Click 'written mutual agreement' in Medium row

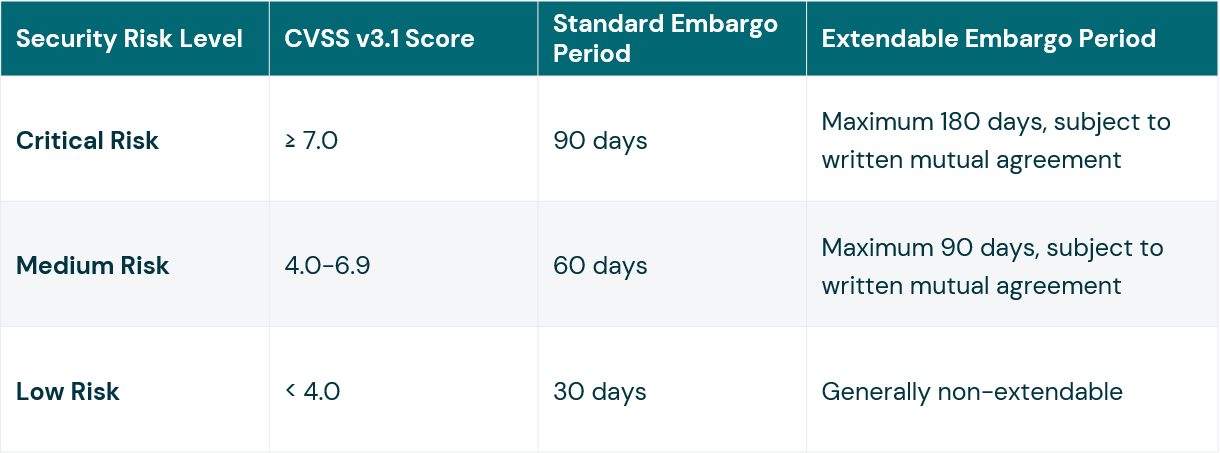[972, 284]
